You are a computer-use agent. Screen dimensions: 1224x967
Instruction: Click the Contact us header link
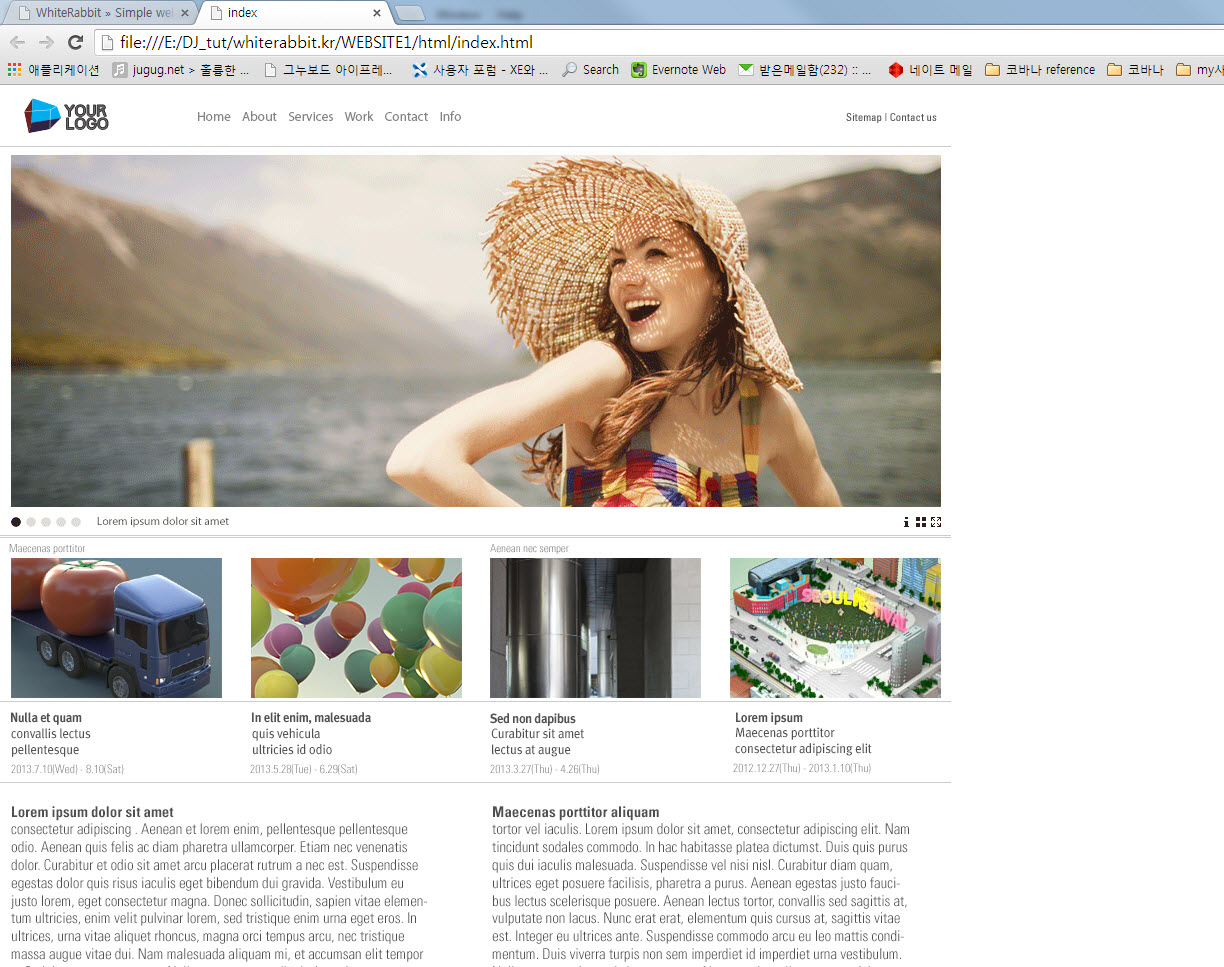[913, 118]
